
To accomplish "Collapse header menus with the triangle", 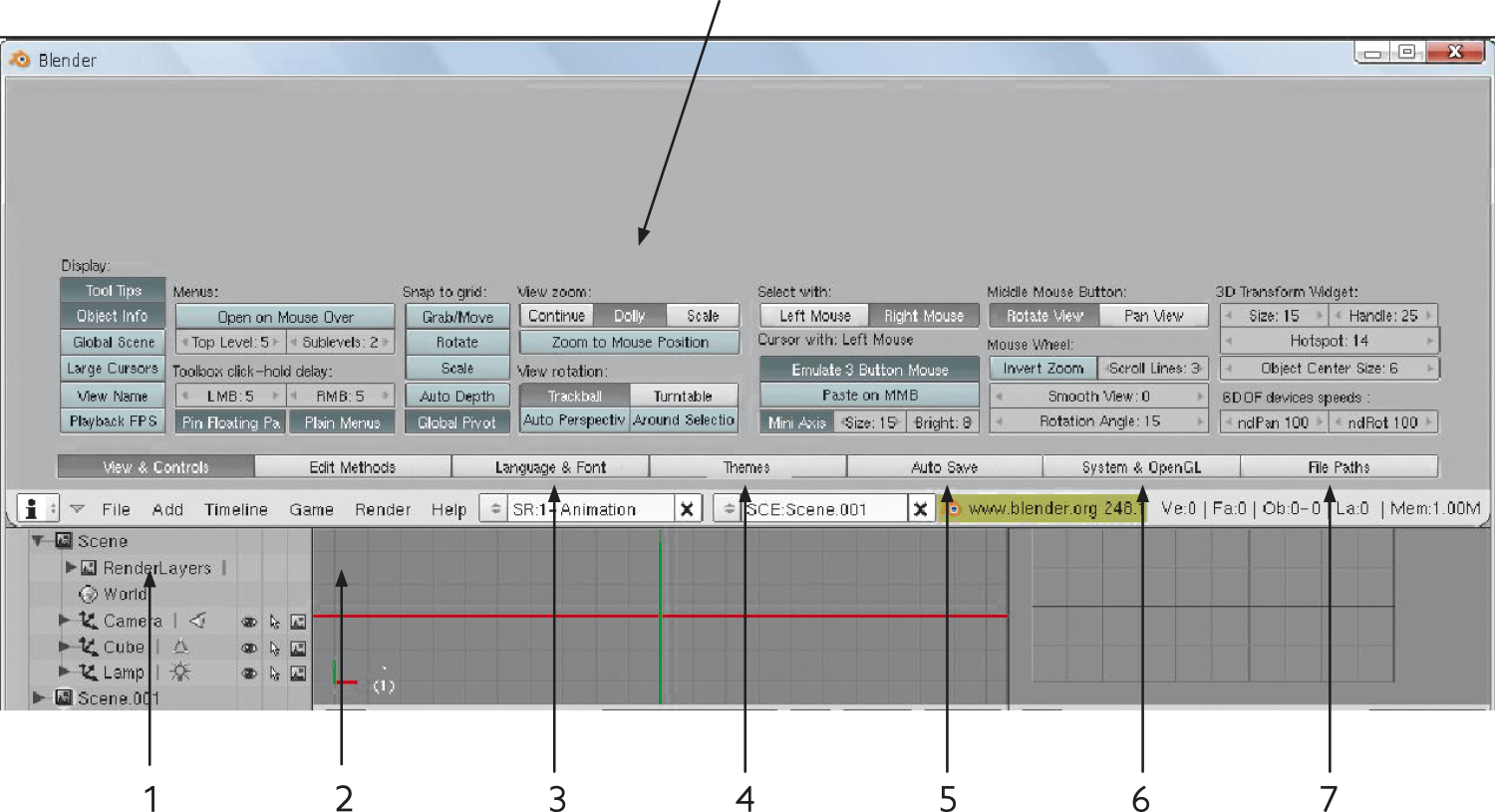I will [77, 509].
